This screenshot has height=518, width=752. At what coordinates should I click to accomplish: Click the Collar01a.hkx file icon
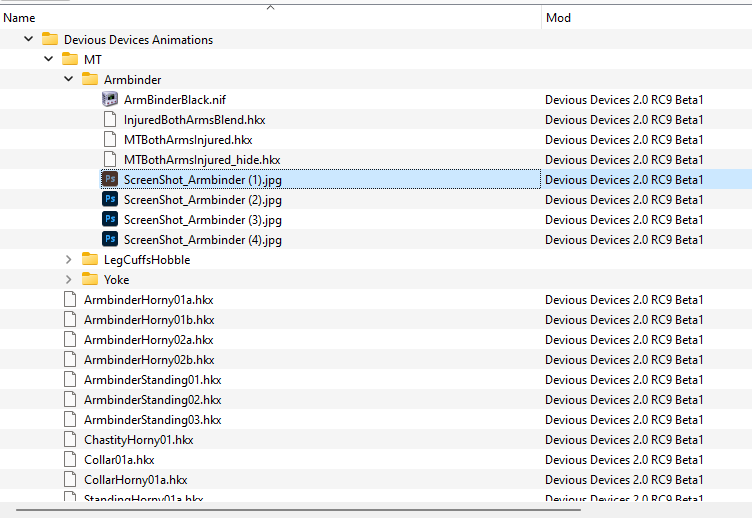(70, 459)
